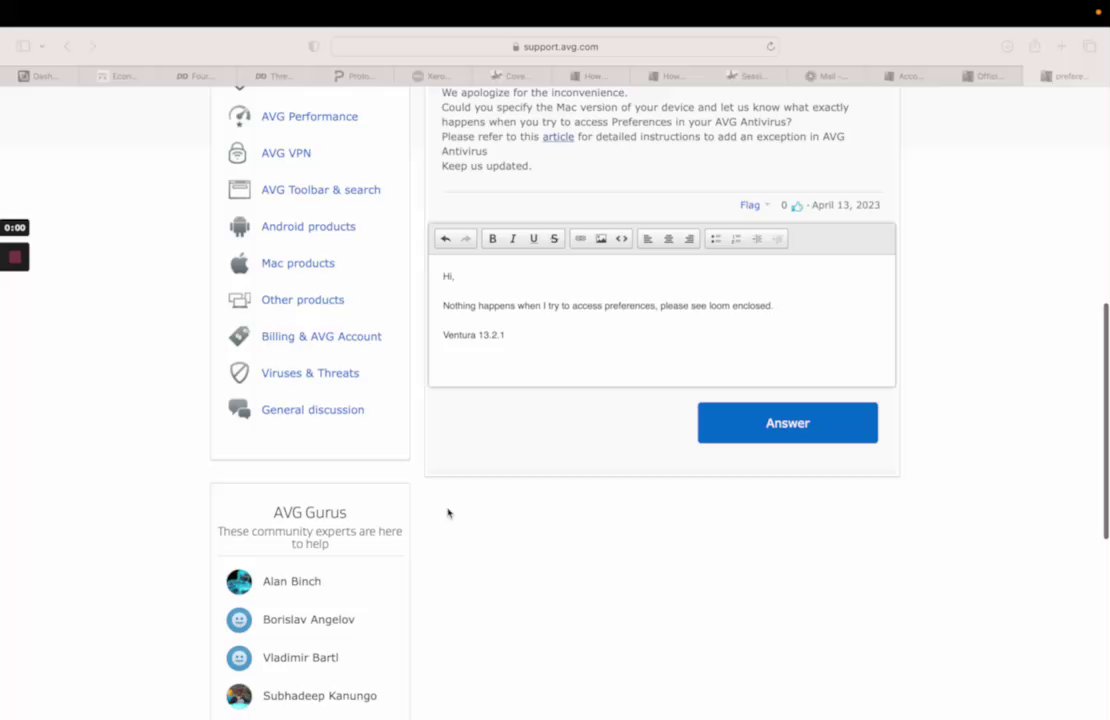Click the AVG Performance gauge icon
The height and width of the screenshot is (720, 1110).
pyautogui.click(x=239, y=116)
